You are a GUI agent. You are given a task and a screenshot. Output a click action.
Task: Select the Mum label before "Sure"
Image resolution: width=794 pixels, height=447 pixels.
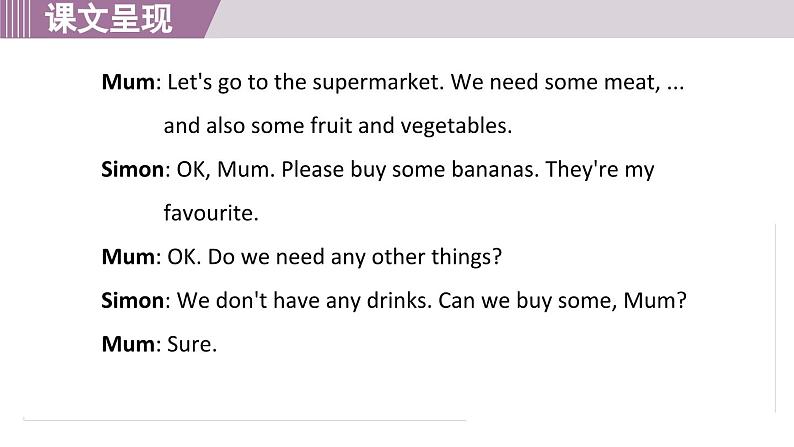[128, 344]
